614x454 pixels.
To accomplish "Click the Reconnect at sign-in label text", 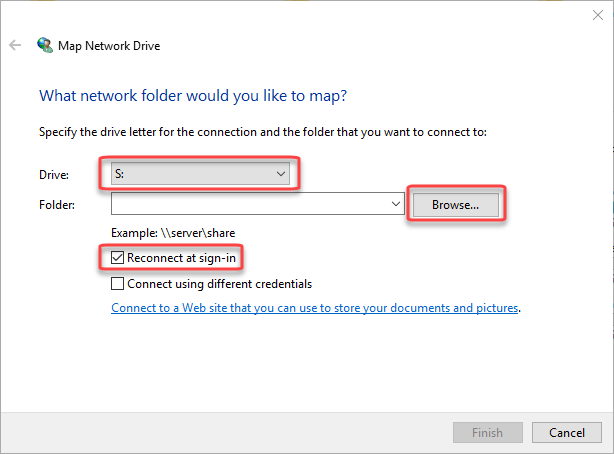I will pyautogui.click(x=184, y=259).
